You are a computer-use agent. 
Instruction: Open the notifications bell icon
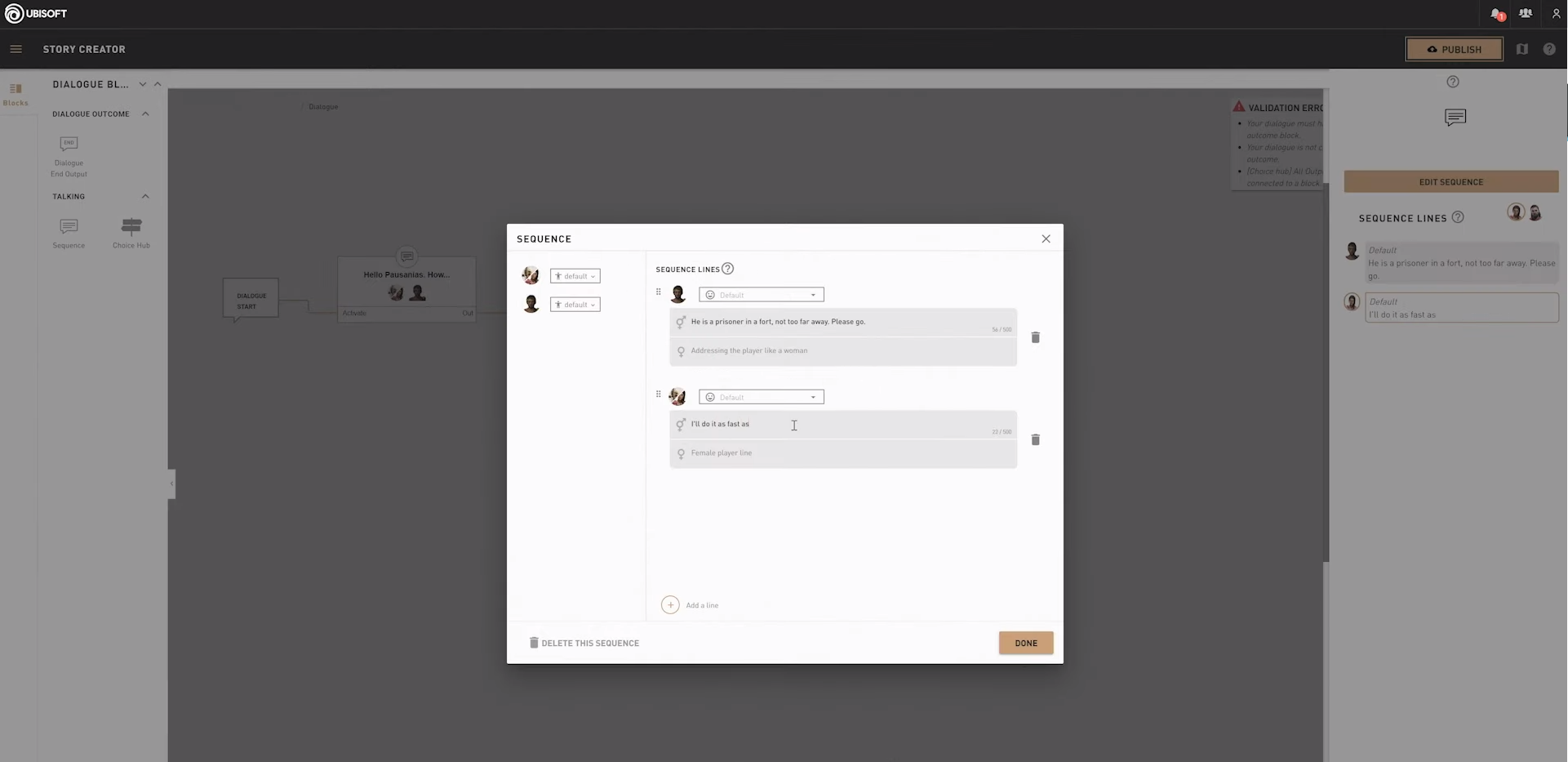(1496, 14)
